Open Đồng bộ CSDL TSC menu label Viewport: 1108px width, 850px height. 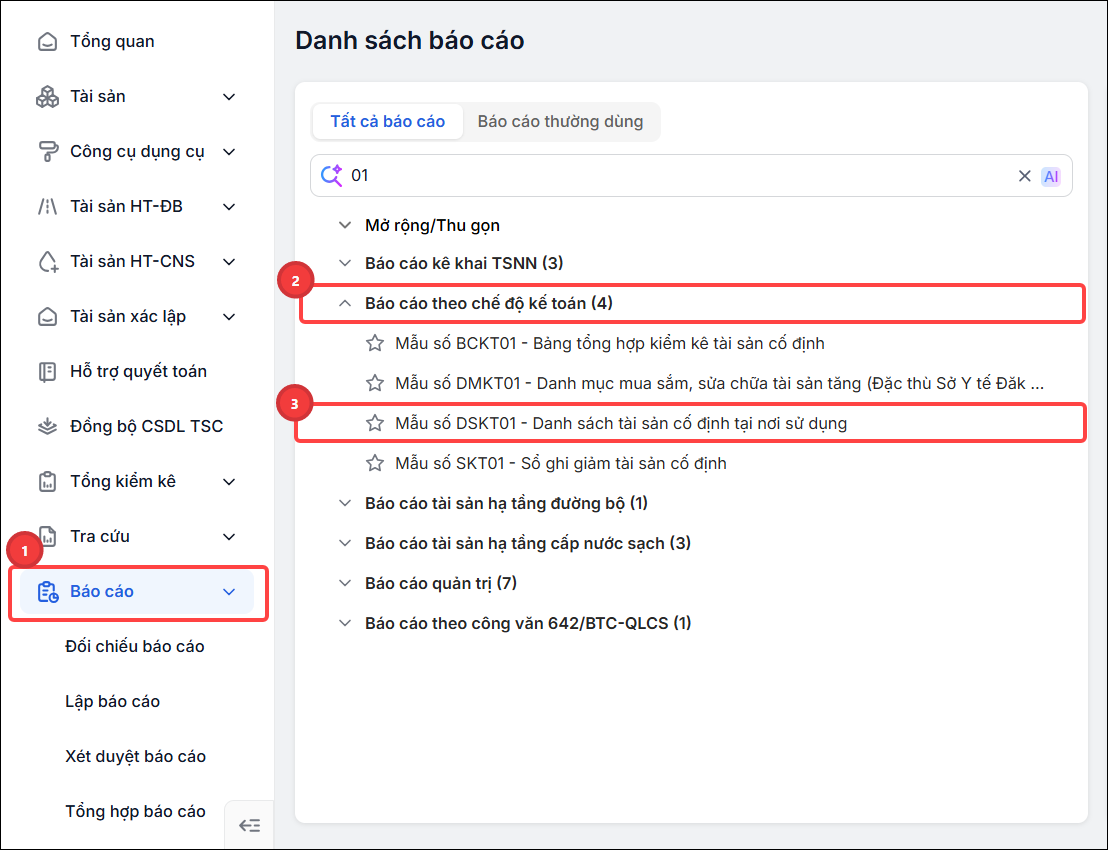click(146, 427)
